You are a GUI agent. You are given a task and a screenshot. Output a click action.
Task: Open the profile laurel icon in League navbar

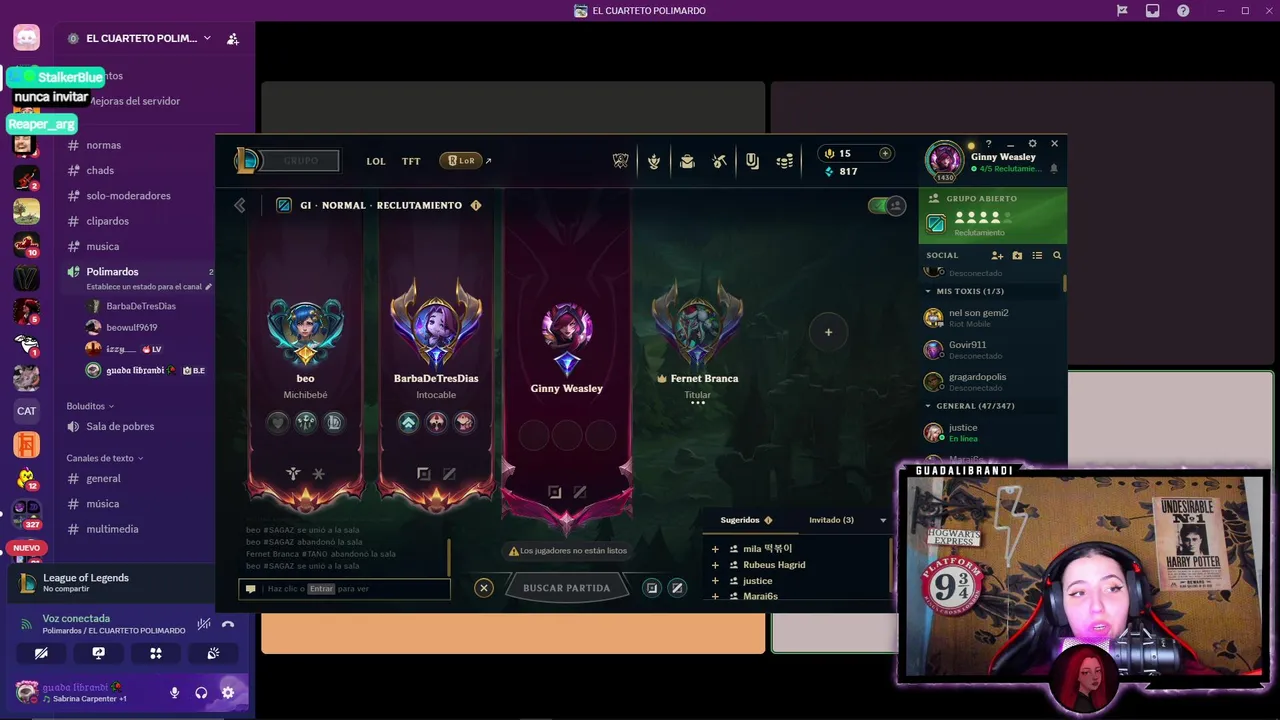point(654,161)
